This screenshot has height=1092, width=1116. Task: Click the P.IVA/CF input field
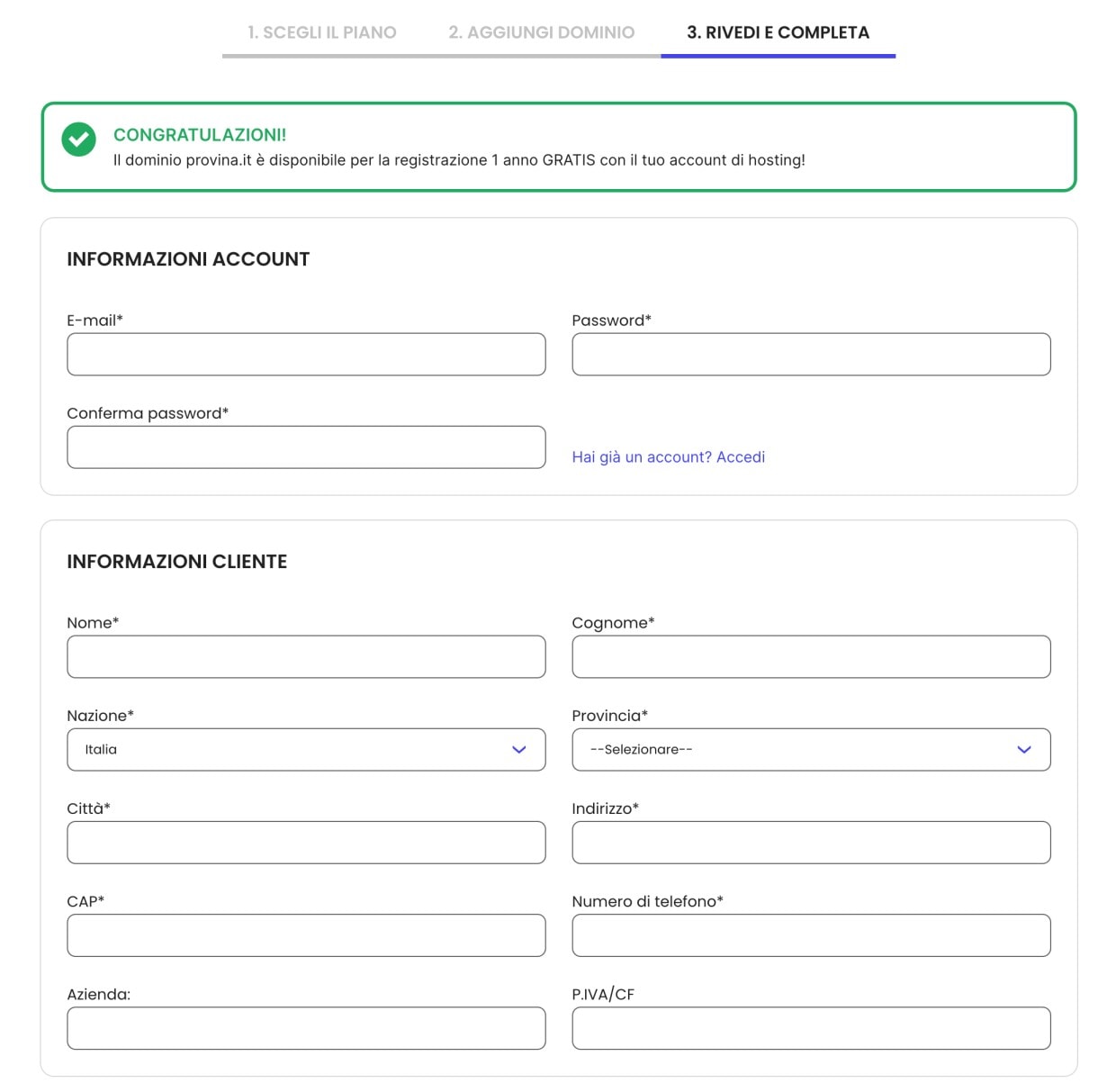[x=810, y=1028]
